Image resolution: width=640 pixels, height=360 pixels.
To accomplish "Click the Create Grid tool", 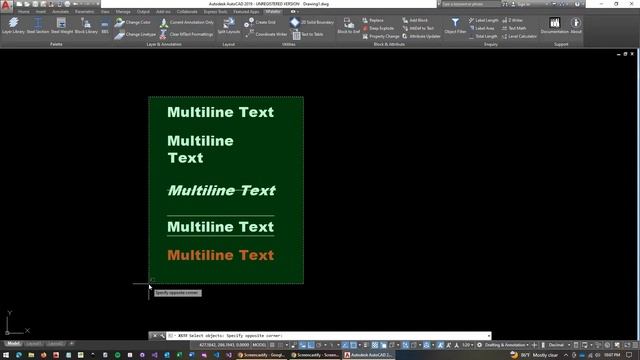I will (x=260, y=22).
